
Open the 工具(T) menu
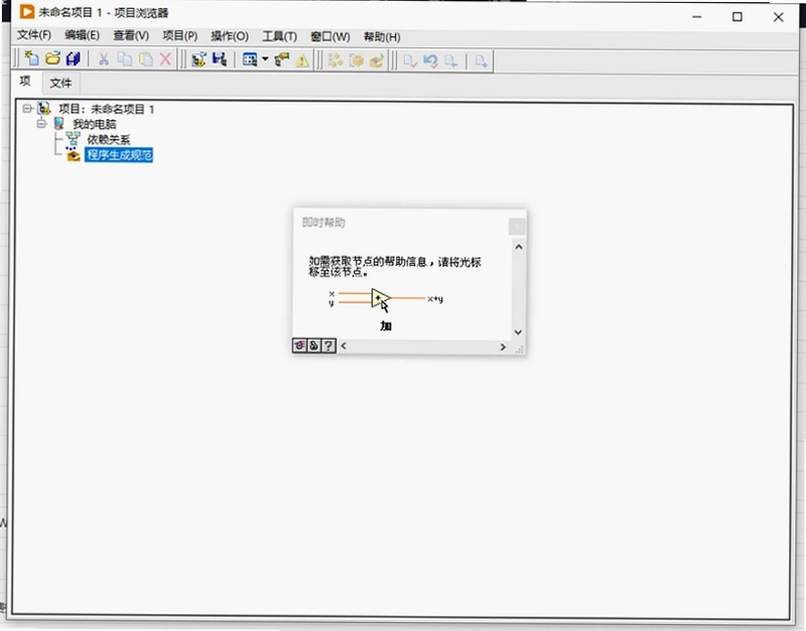(280, 36)
